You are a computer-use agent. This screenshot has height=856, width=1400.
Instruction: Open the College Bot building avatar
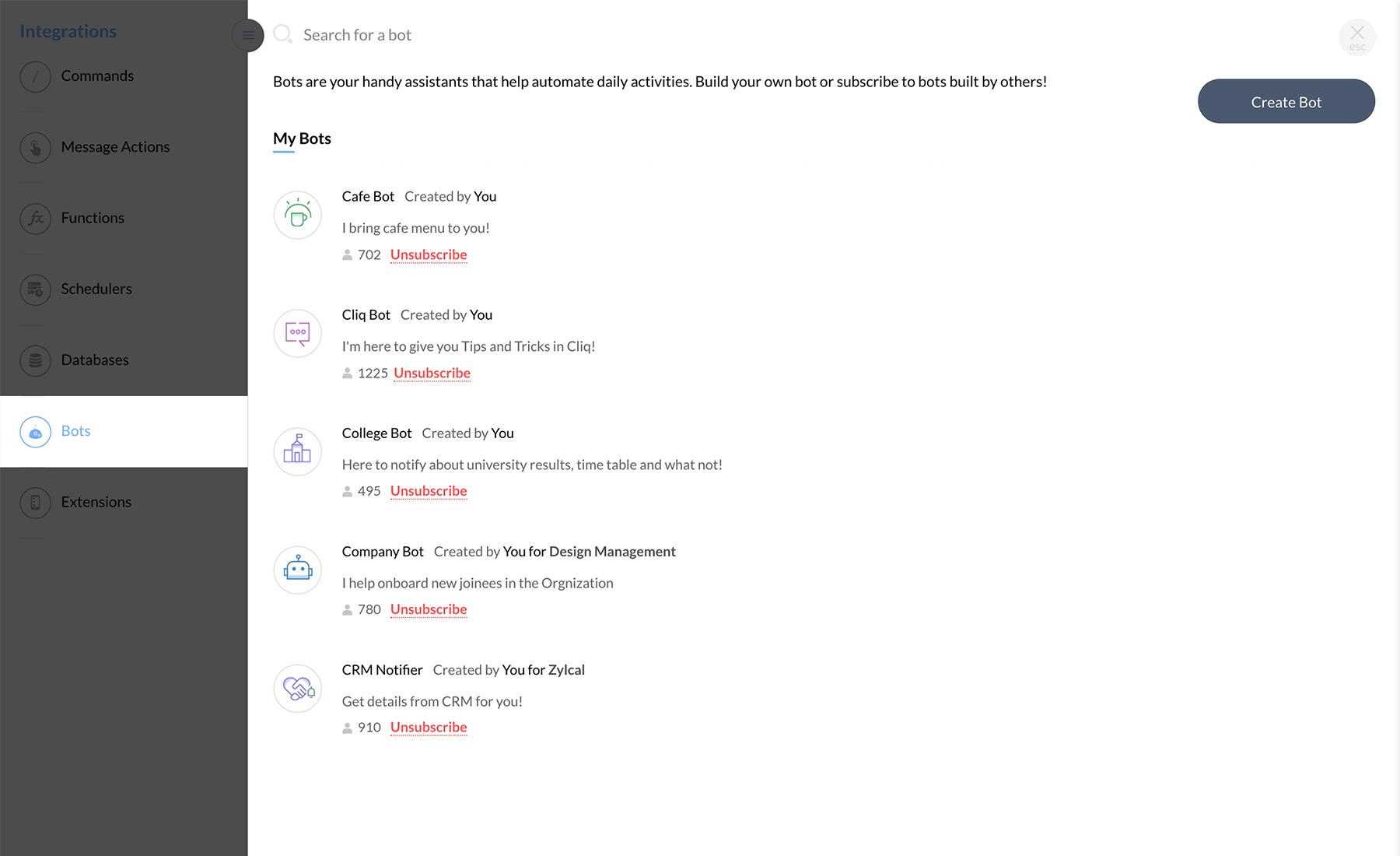click(x=297, y=451)
